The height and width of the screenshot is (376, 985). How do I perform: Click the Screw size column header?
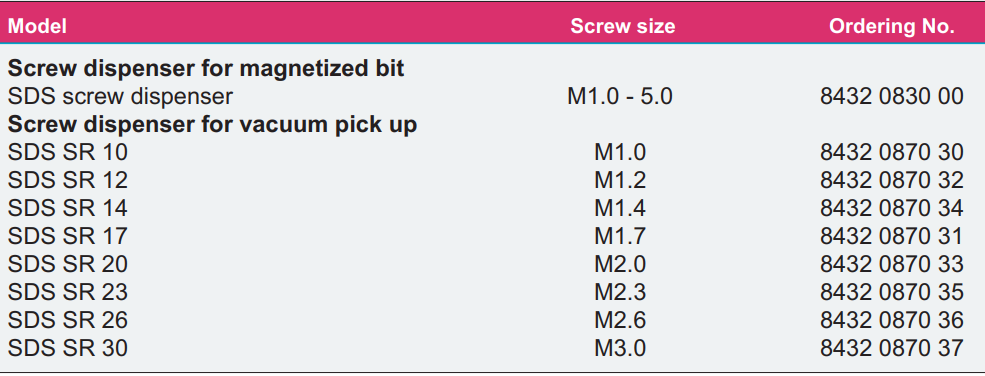coord(623,26)
